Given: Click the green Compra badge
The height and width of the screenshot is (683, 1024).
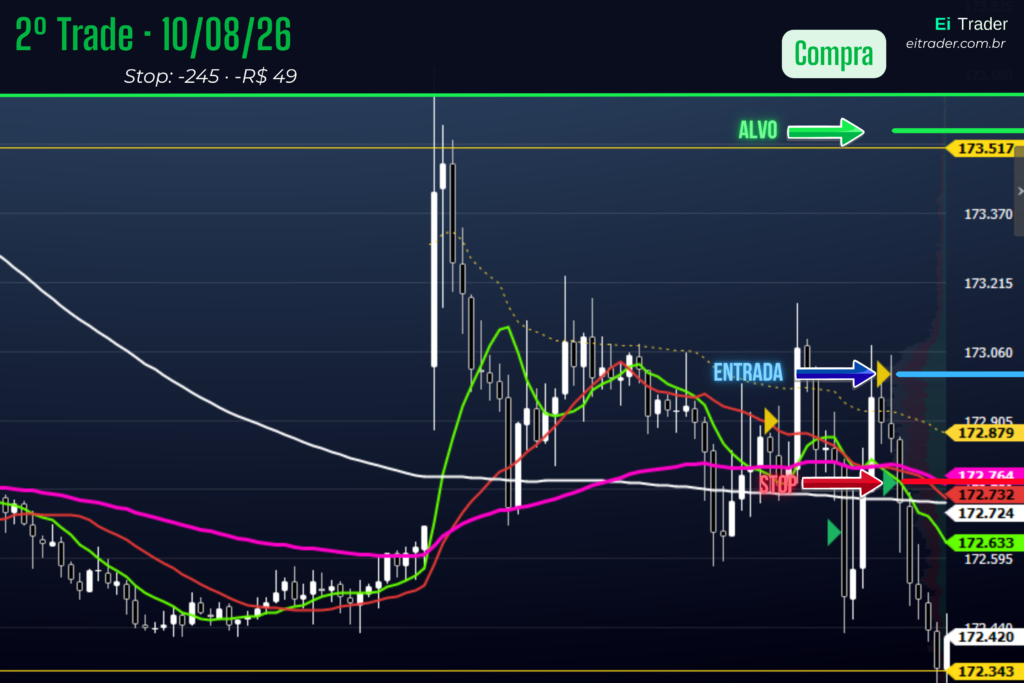Looking at the screenshot, I should [833, 54].
